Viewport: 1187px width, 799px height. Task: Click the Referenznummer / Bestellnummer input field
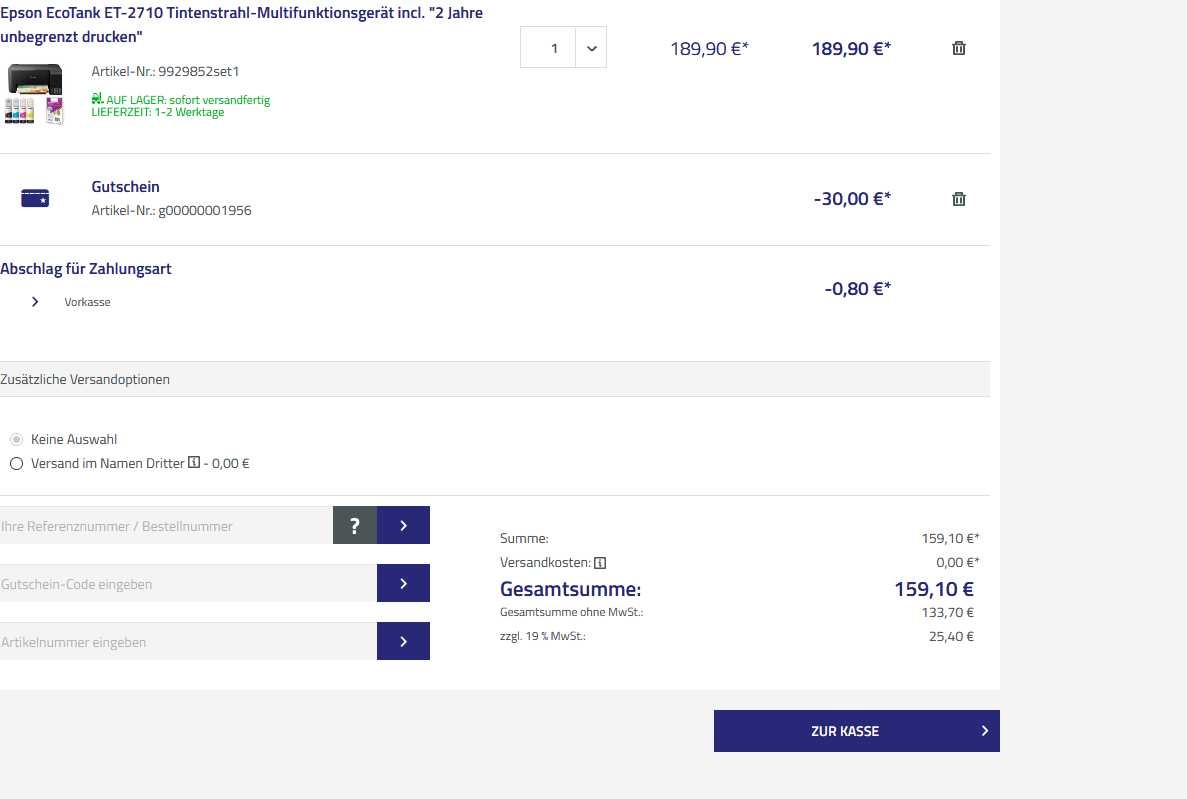166,525
